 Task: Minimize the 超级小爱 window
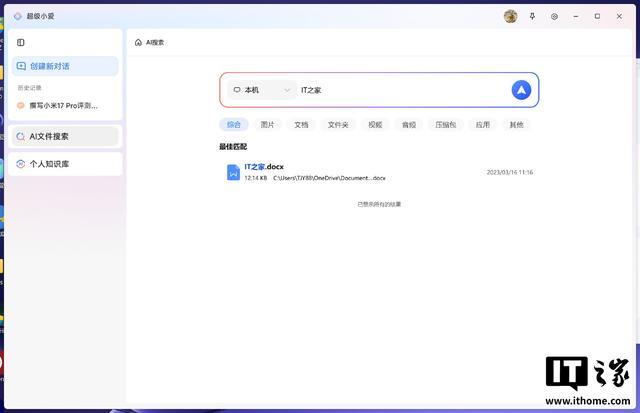tap(576, 16)
